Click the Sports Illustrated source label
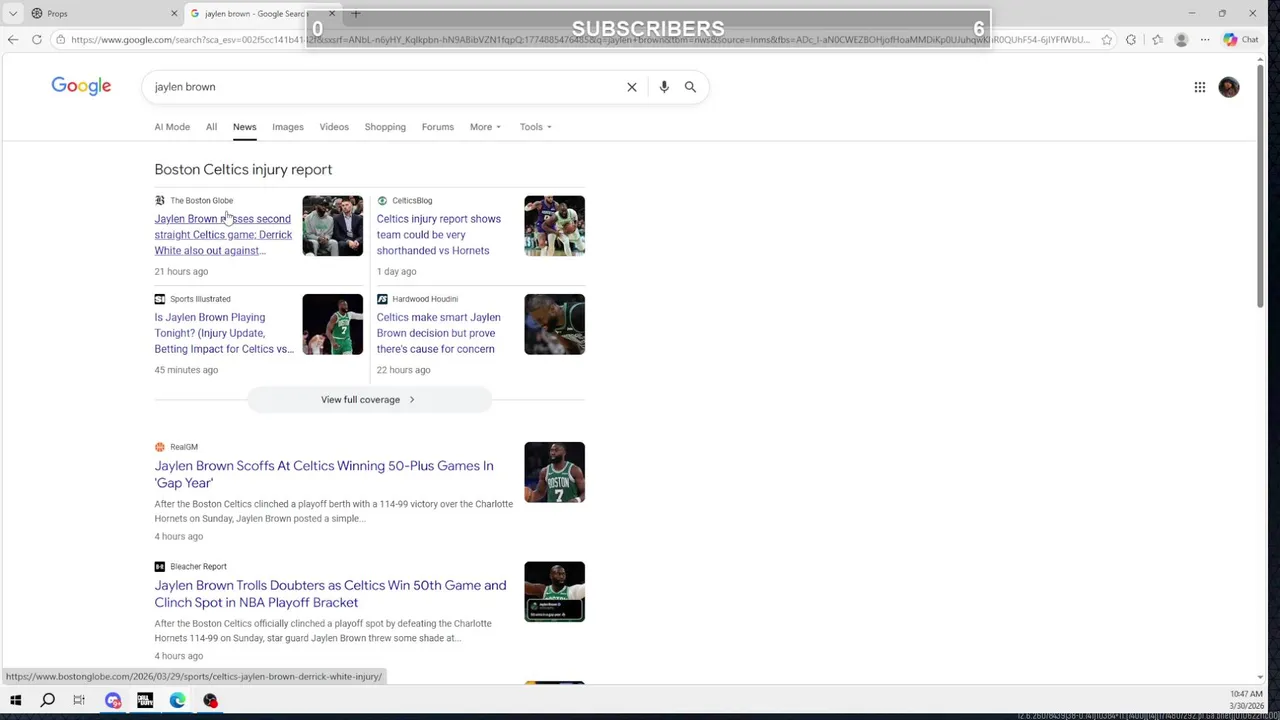The image size is (1280, 720). pyautogui.click(x=200, y=299)
